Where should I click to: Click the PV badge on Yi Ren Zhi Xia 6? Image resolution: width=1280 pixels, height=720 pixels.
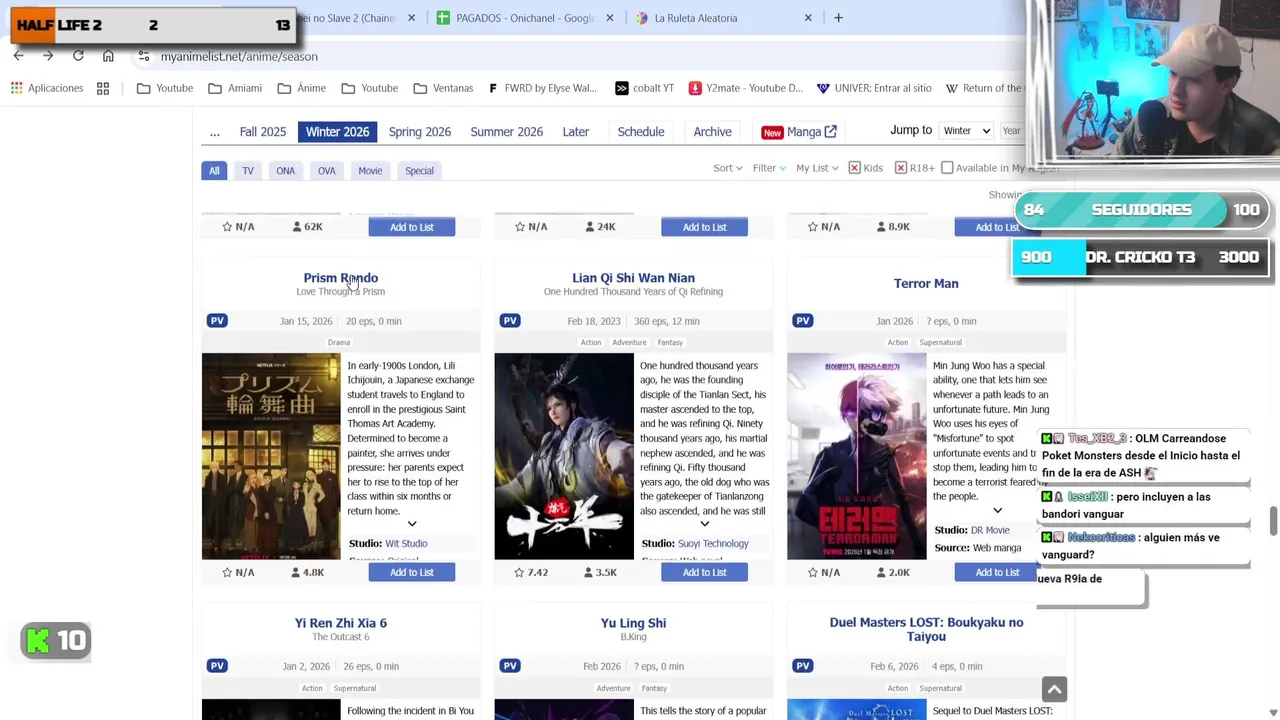217,666
